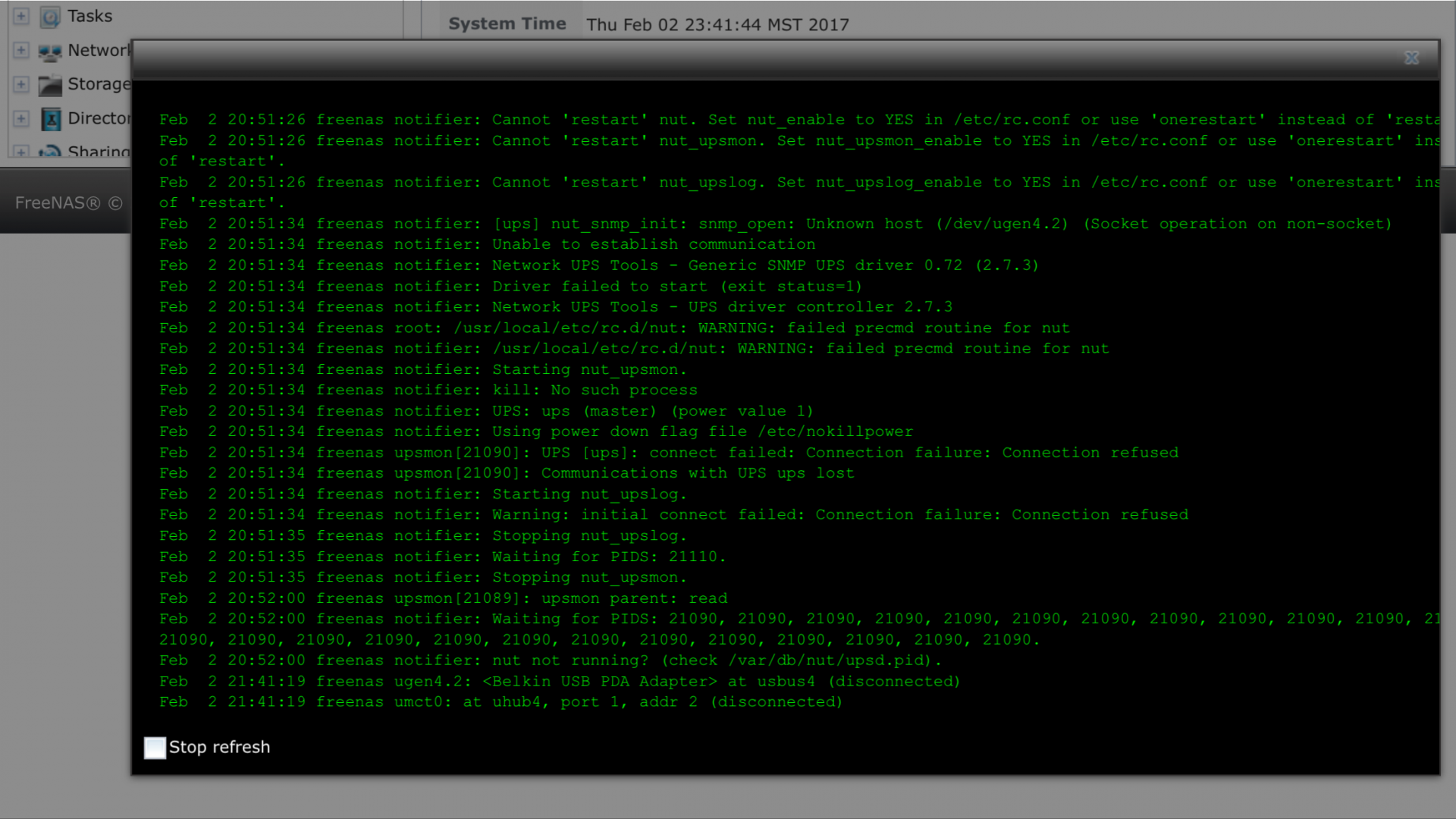This screenshot has height=819, width=1456.
Task: Click the Network computers icon
Action: (50, 52)
